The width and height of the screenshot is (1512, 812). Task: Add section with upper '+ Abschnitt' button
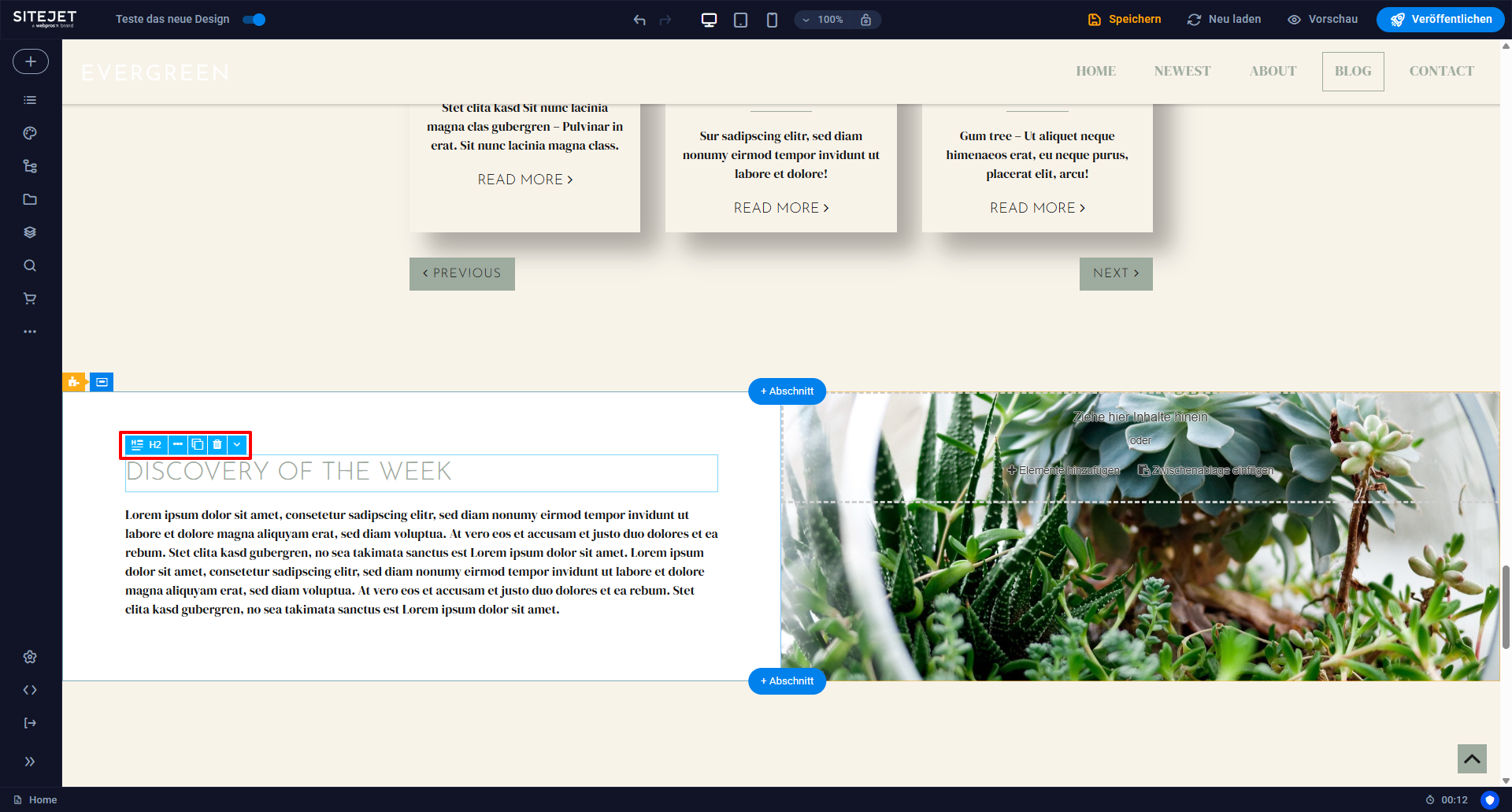coord(787,391)
